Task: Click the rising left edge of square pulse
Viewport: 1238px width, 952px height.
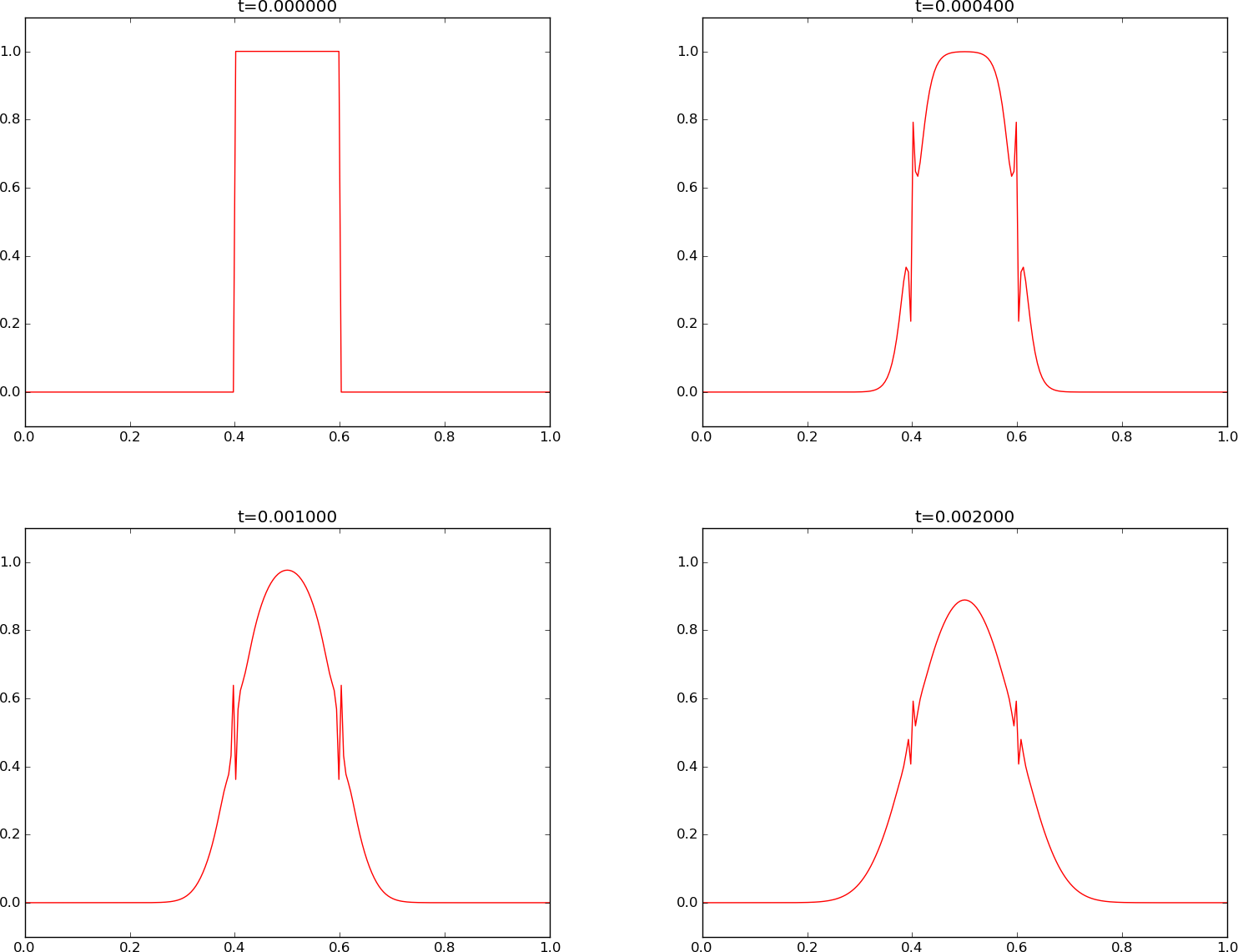Action: tap(234, 221)
